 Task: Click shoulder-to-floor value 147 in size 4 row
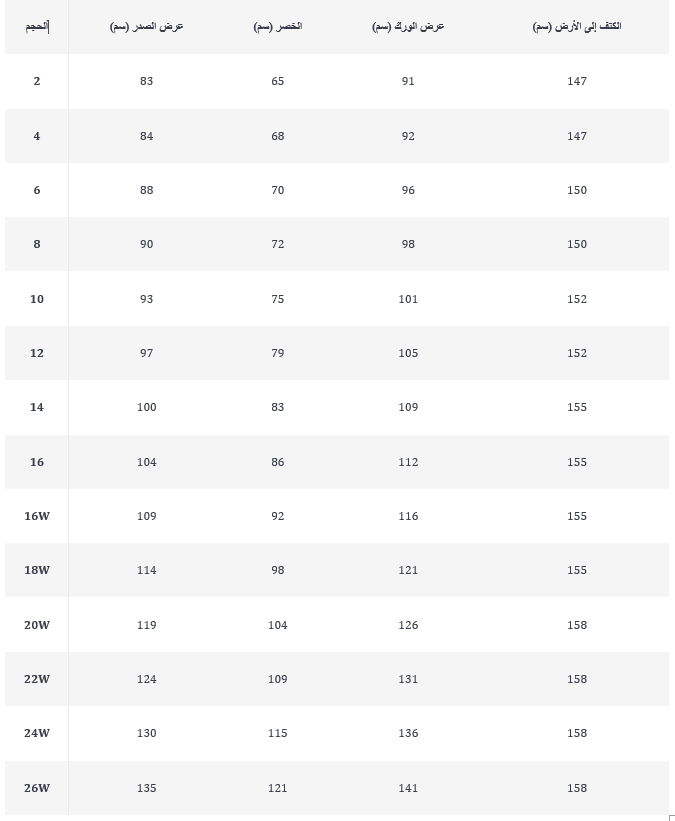(x=577, y=136)
